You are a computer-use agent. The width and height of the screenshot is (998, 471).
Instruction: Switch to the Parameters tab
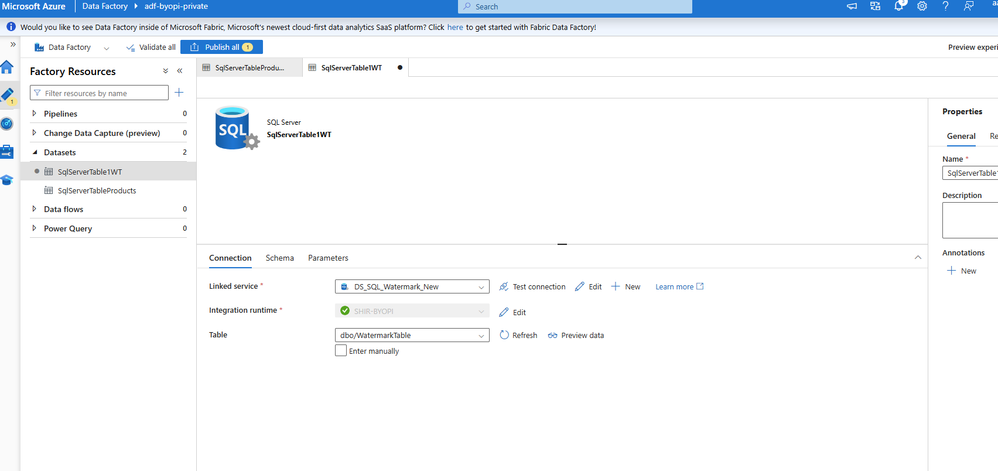tap(328, 258)
